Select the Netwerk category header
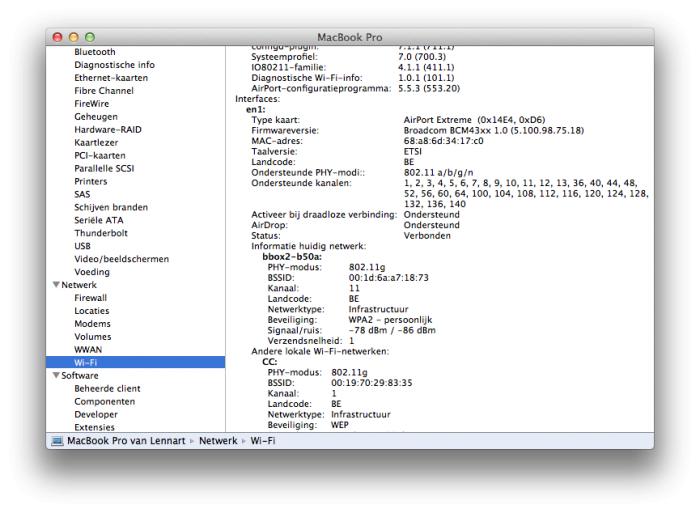 79,285
